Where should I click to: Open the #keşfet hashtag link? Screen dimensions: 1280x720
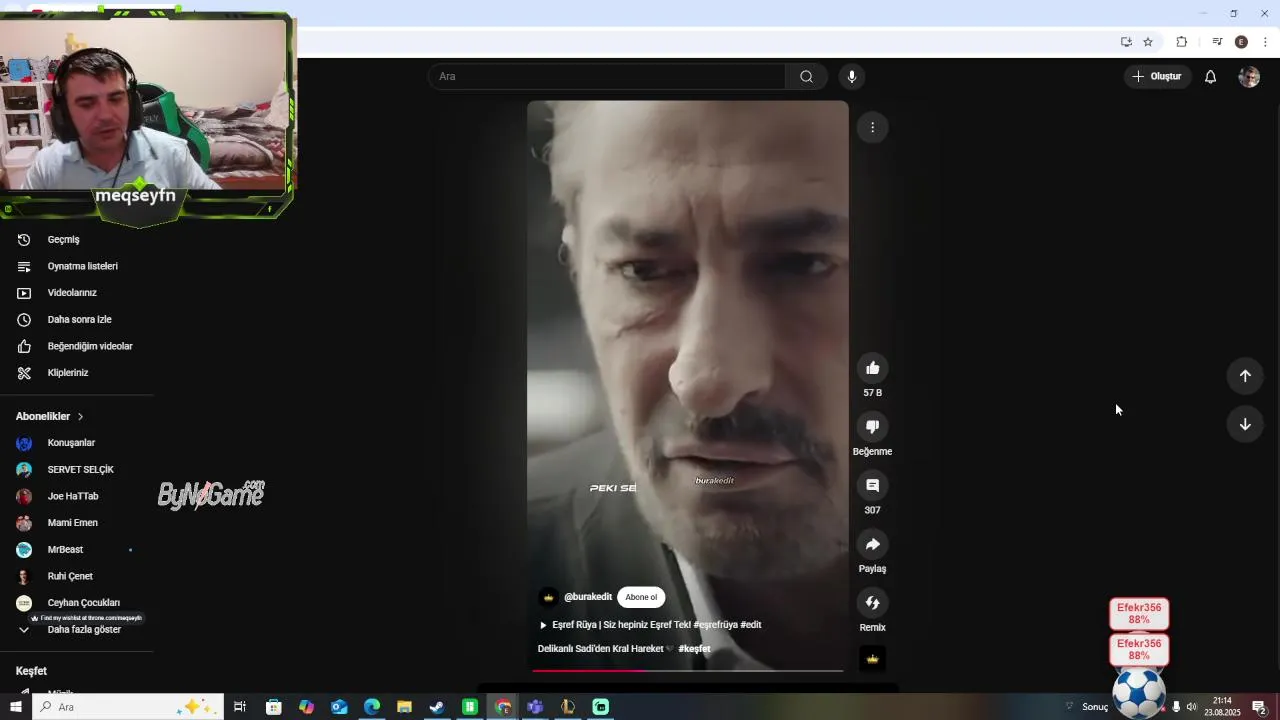(x=694, y=649)
